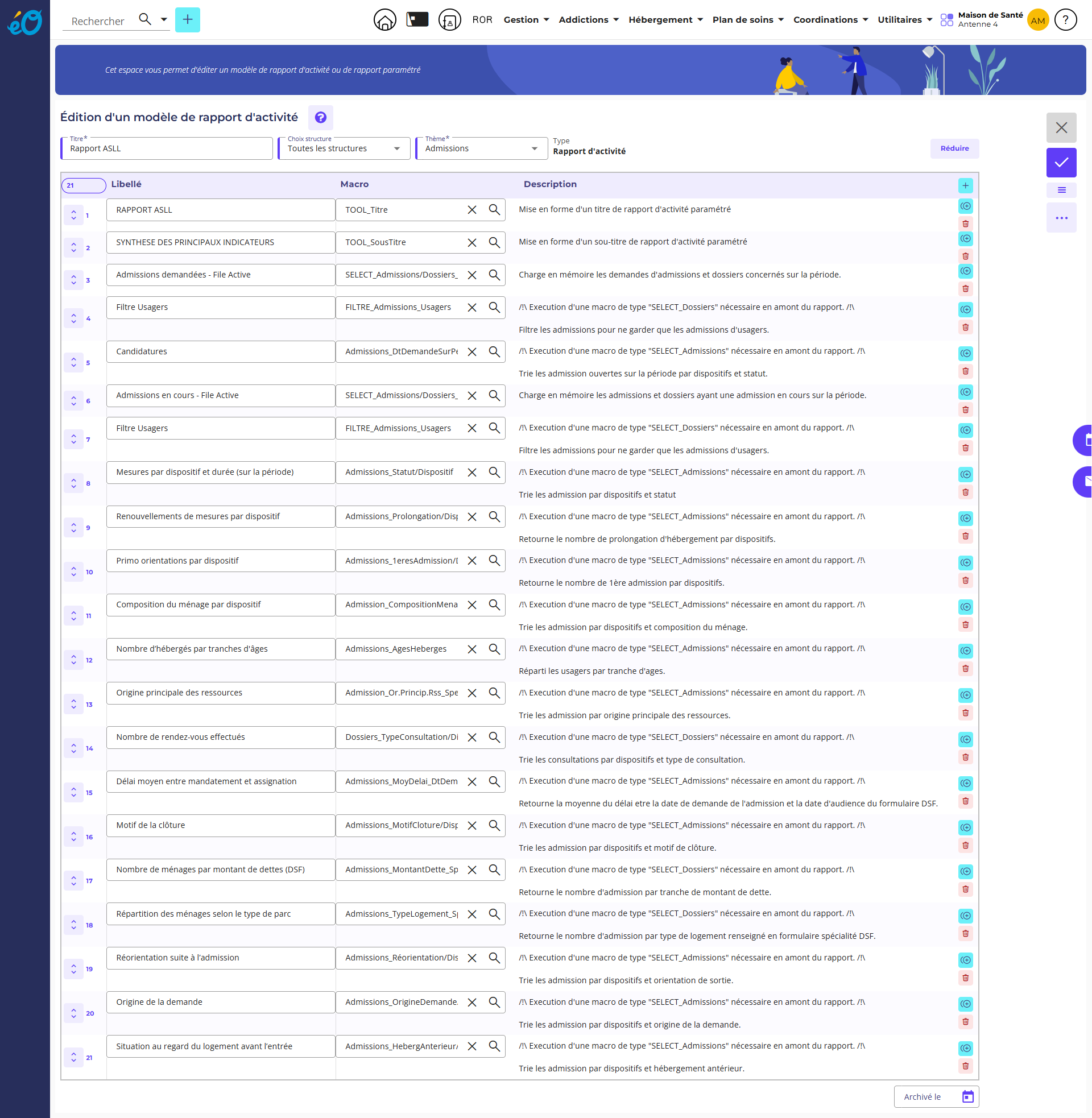Search macro for Candidatures row
Screen dimensions: 1092x1118
[x=494, y=351]
